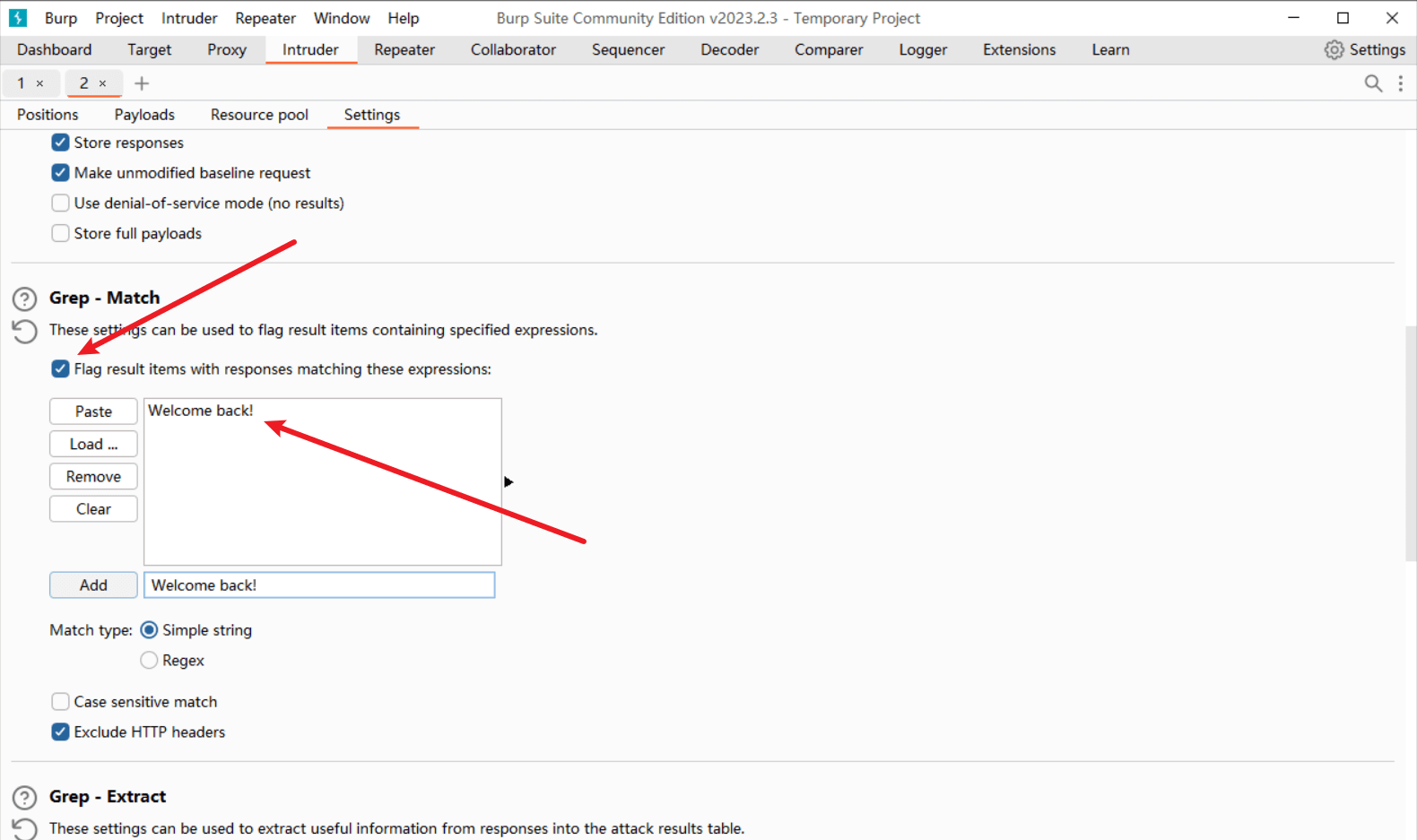Open the three-dot options menu
Viewport: 1417px width, 840px height.
[x=1400, y=83]
